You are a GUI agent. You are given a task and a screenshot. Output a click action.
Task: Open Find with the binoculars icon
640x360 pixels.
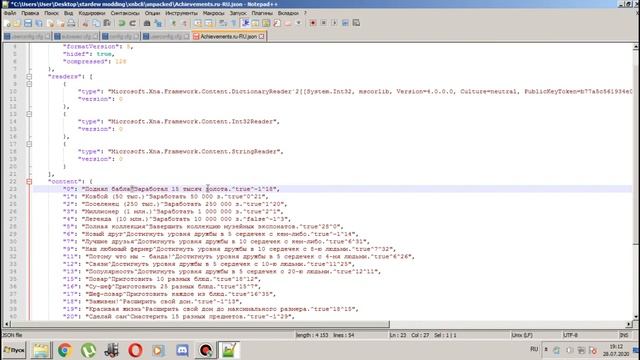pyautogui.click(x=147, y=23)
